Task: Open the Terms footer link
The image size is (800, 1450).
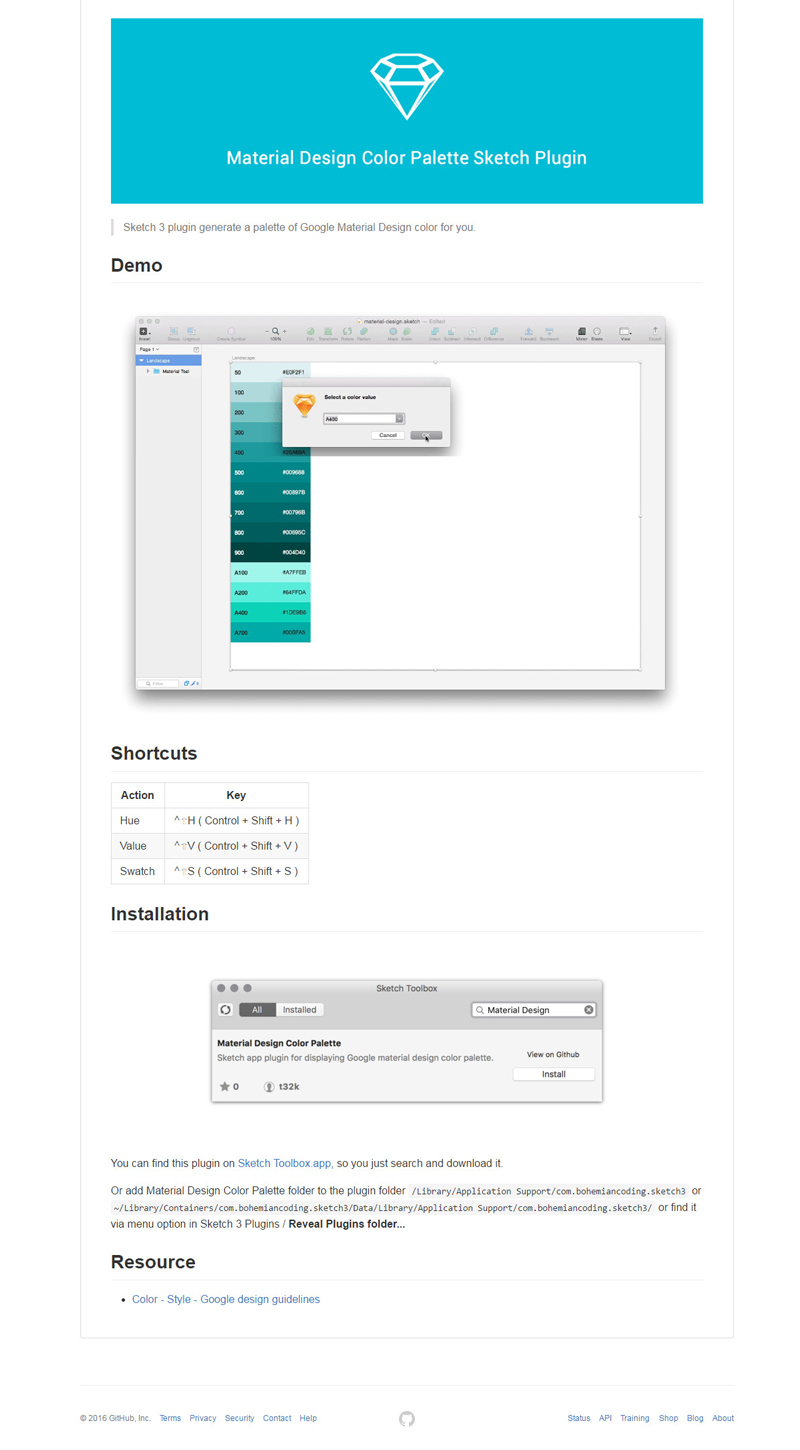Action: [170, 1418]
